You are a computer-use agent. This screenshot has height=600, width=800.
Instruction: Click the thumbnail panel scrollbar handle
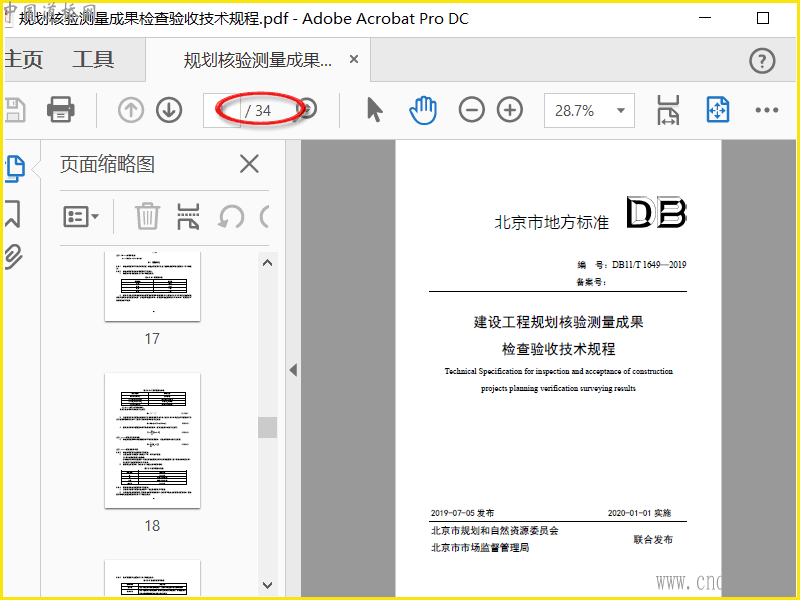tap(267, 428)
